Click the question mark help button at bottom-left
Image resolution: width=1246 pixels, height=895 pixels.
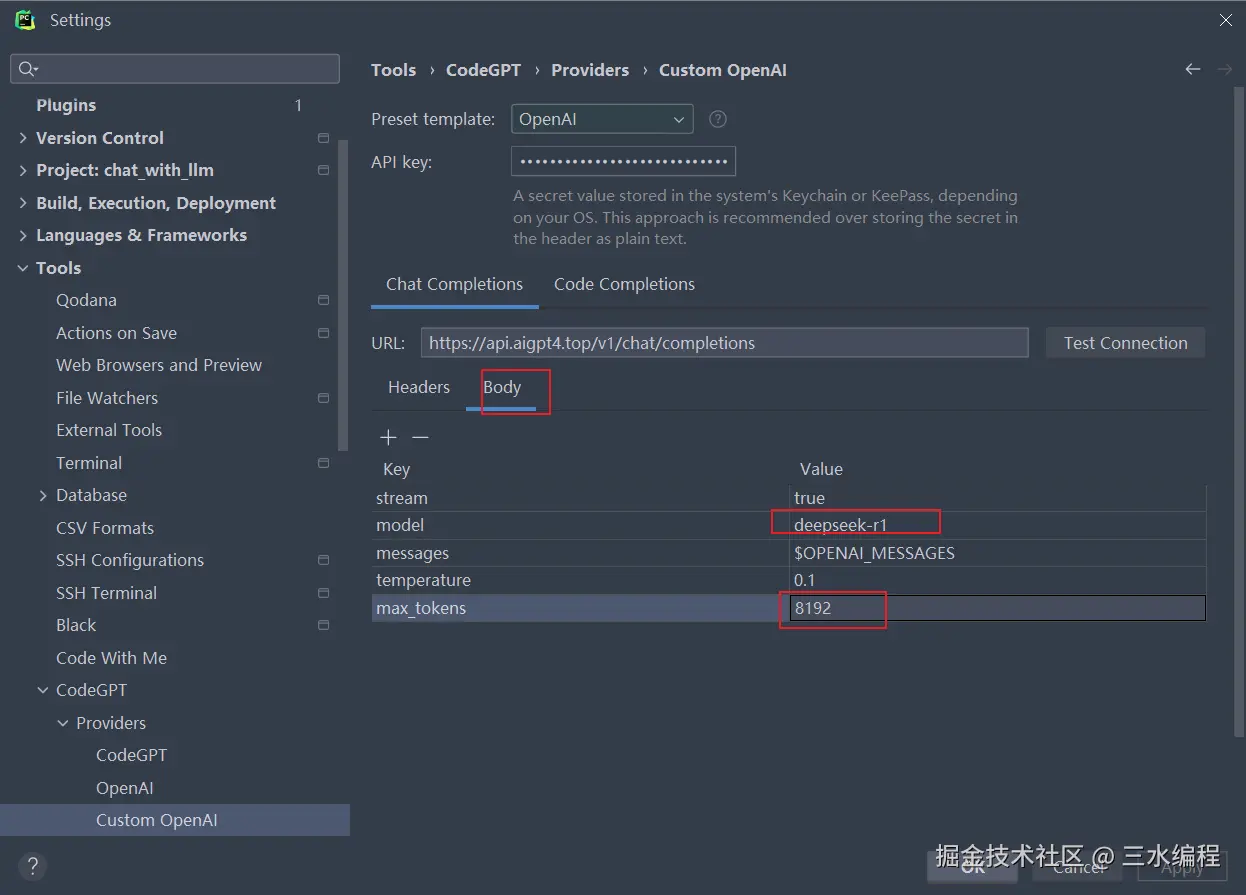(32, 866)
